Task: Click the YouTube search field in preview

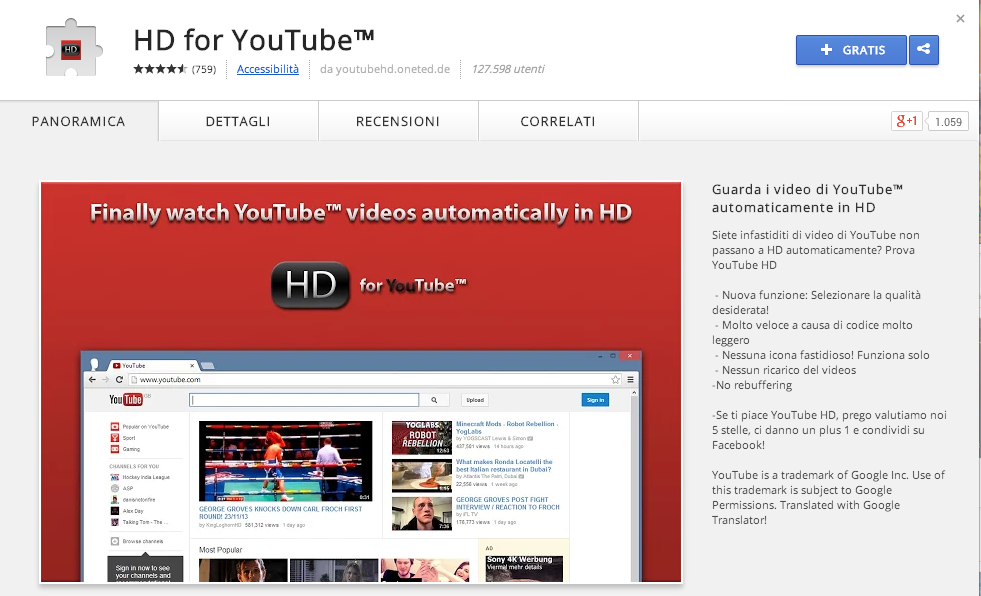Action: 304,400
